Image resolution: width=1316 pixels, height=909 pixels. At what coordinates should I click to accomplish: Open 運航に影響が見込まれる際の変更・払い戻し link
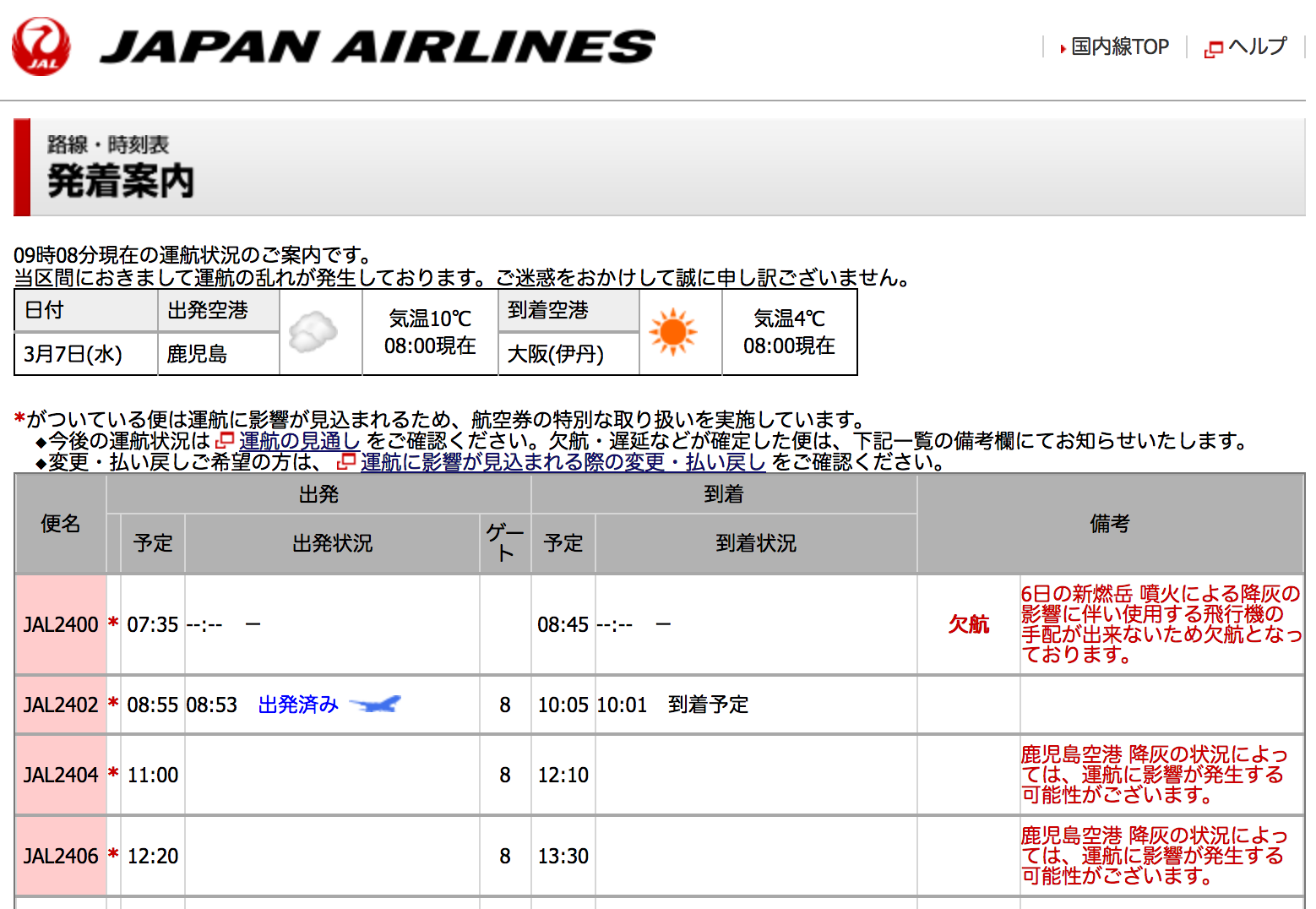tap(563, 461)
